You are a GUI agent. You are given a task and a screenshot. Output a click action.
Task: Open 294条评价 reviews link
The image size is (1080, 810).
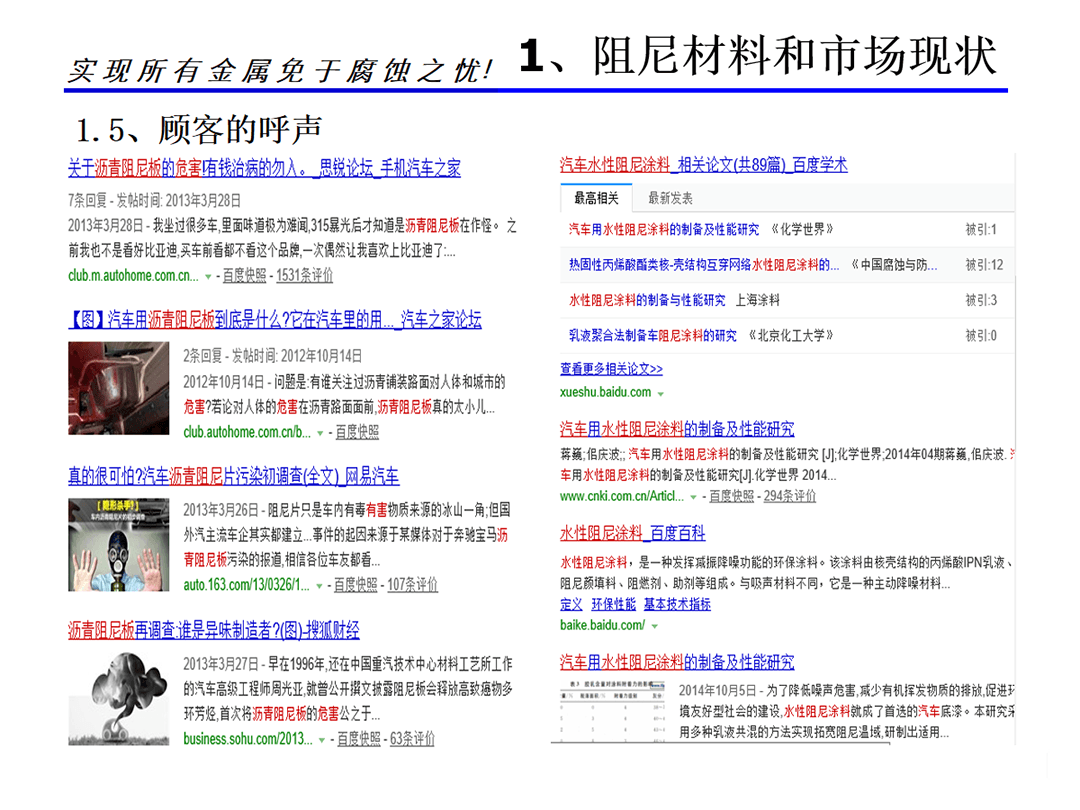coord(790,496)
